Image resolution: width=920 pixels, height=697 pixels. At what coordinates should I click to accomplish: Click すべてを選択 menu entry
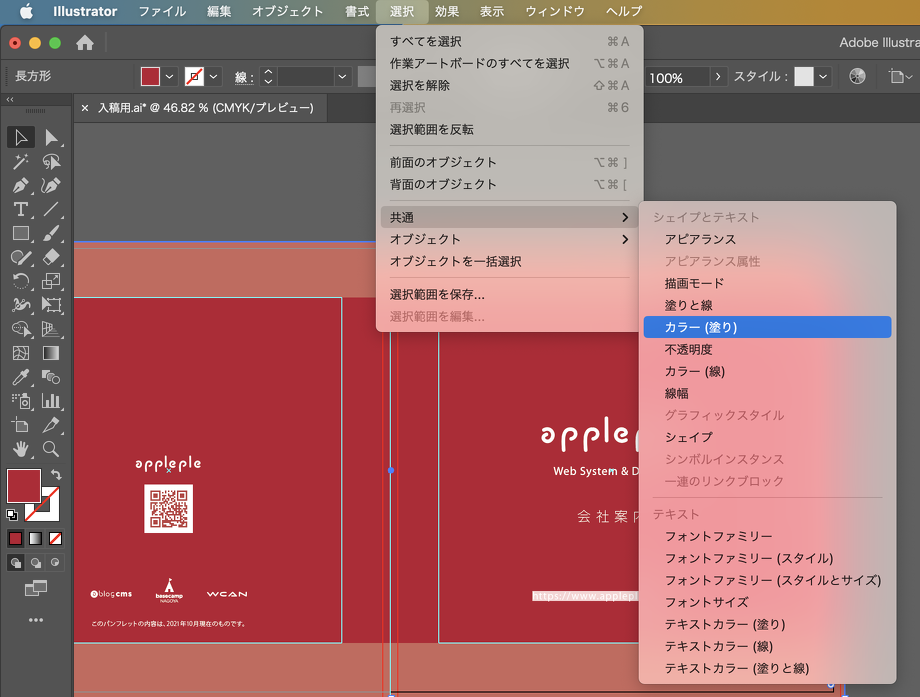pos(426,41)
